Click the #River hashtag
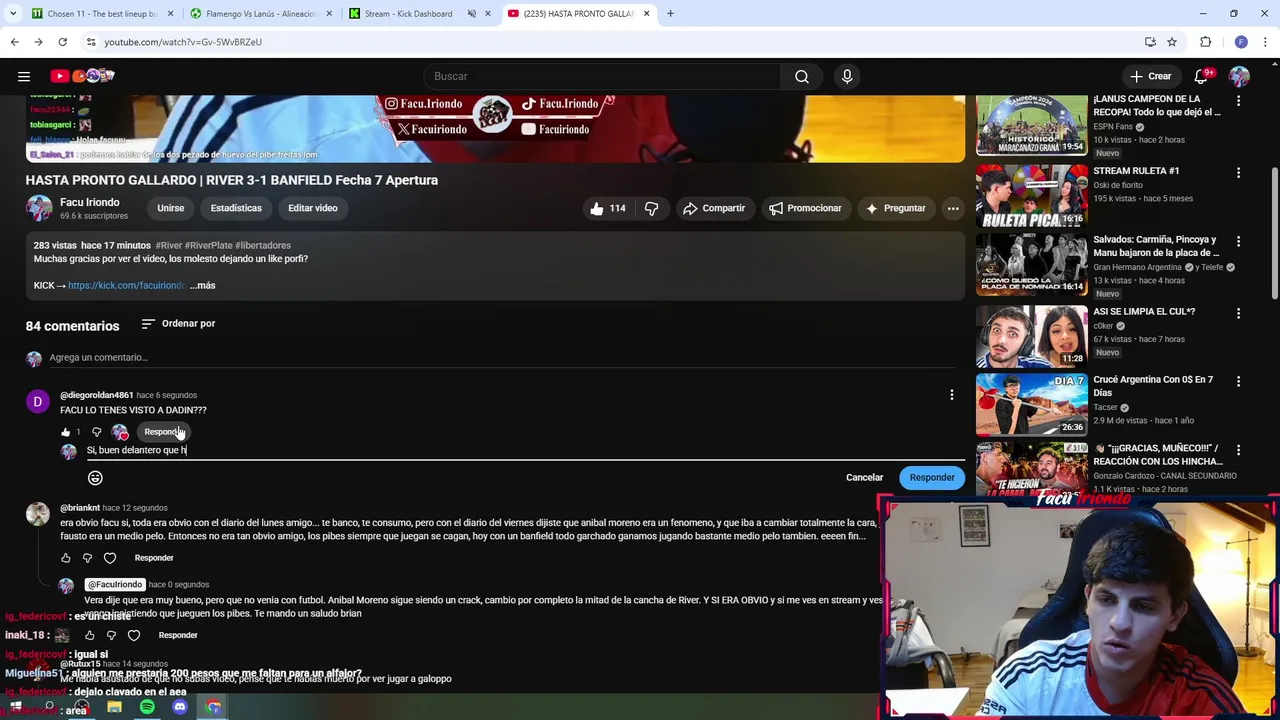The height and width of the screenshot is (720, 1280). (169, 245)
